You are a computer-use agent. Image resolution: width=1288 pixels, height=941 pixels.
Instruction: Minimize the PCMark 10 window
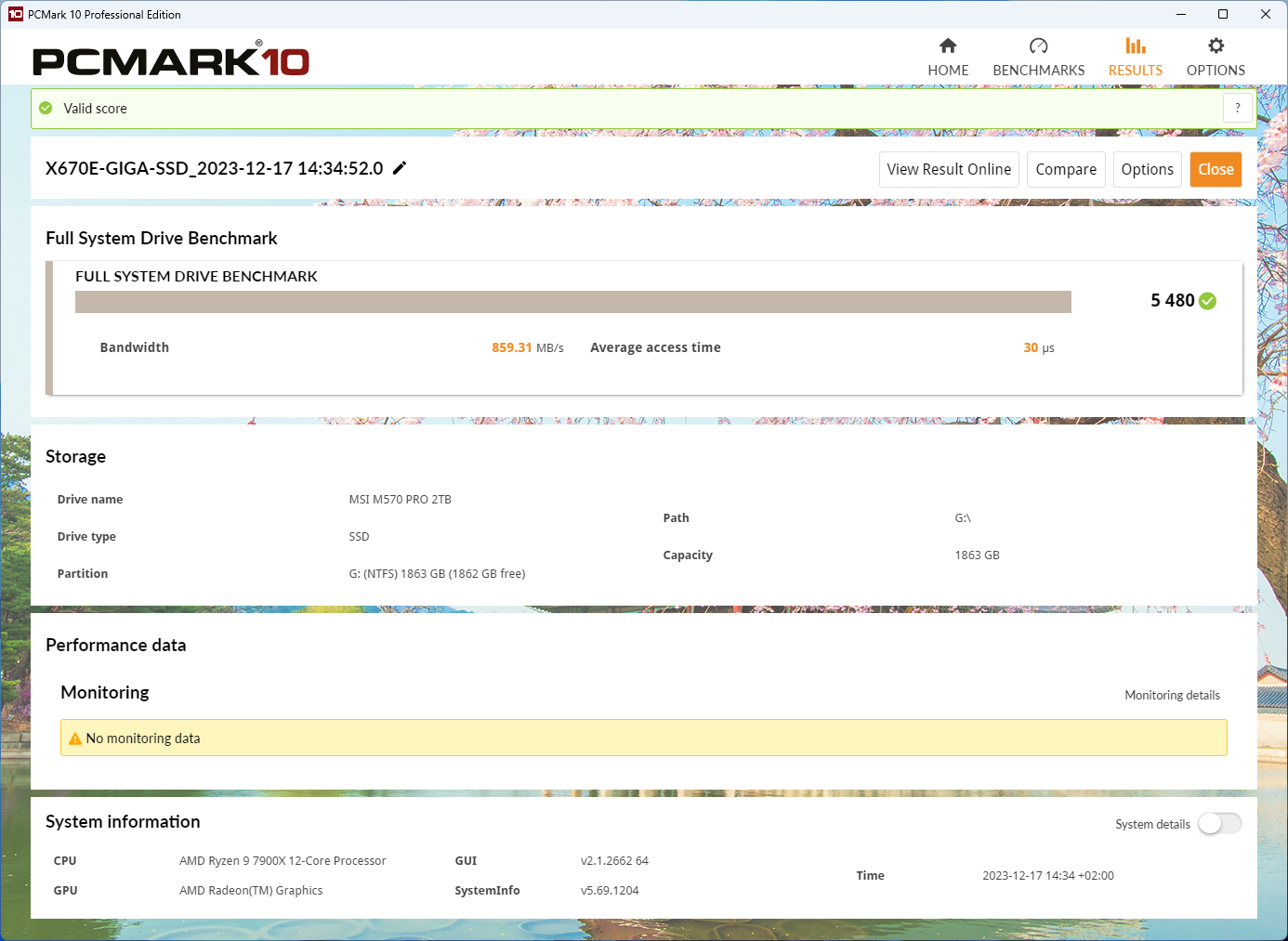pyautogui.click(x=1181, y=14)
